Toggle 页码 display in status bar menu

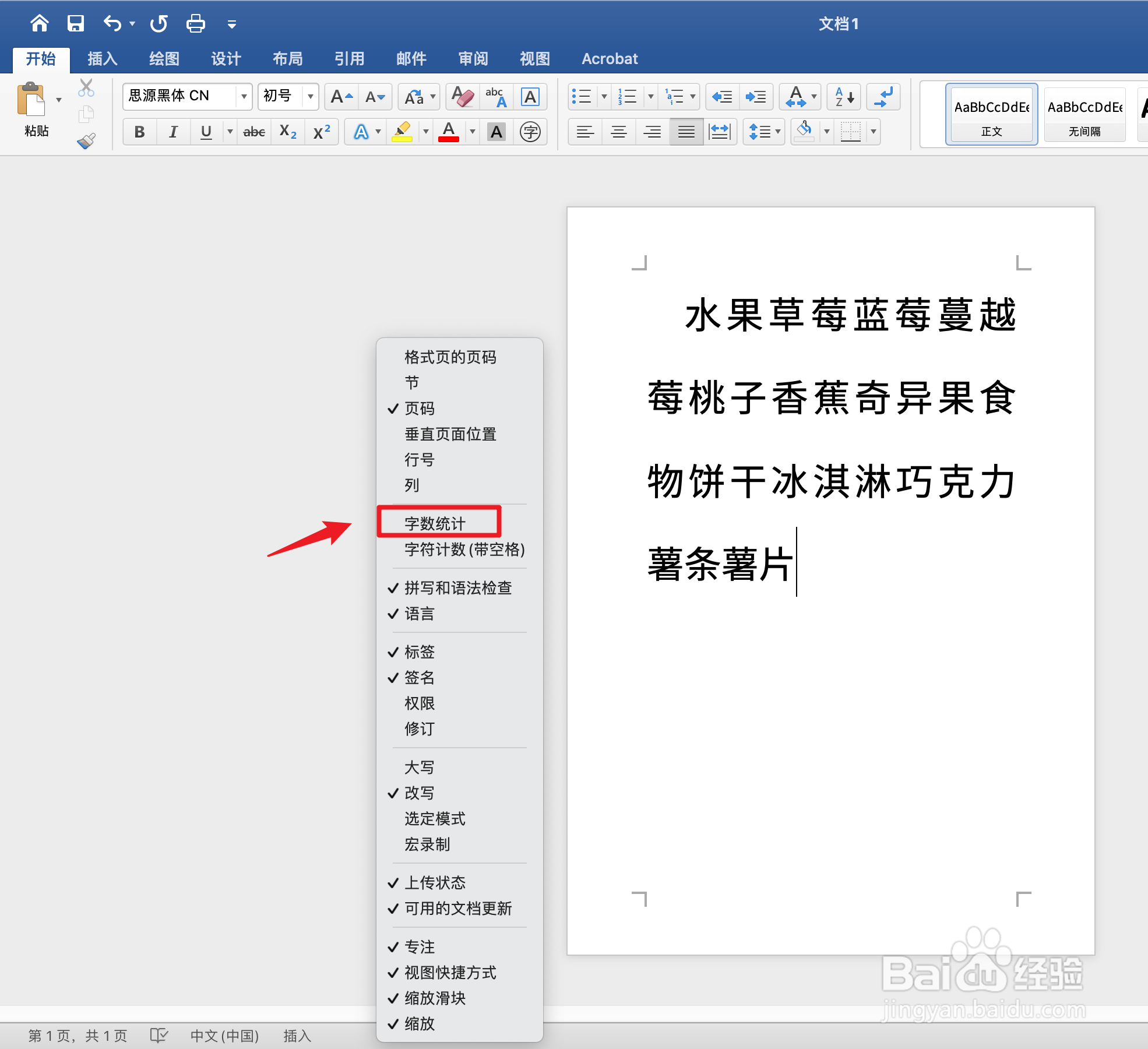pyautogui.click(x=418, y=409)
